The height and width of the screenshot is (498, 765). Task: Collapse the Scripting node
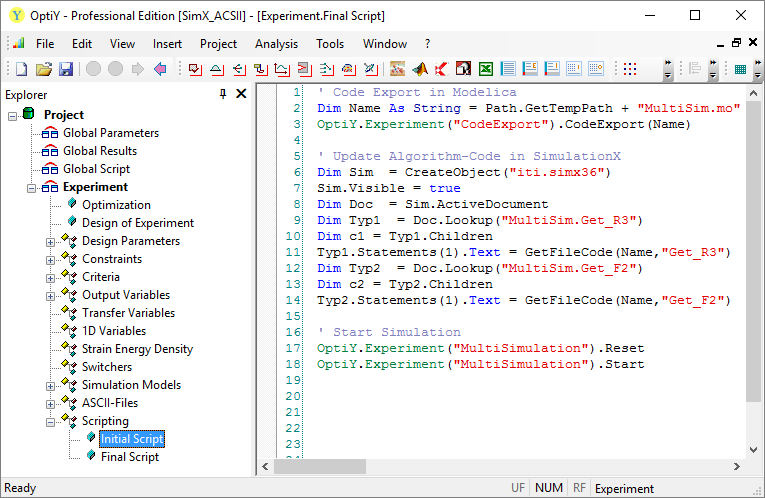tap(50, 422)
